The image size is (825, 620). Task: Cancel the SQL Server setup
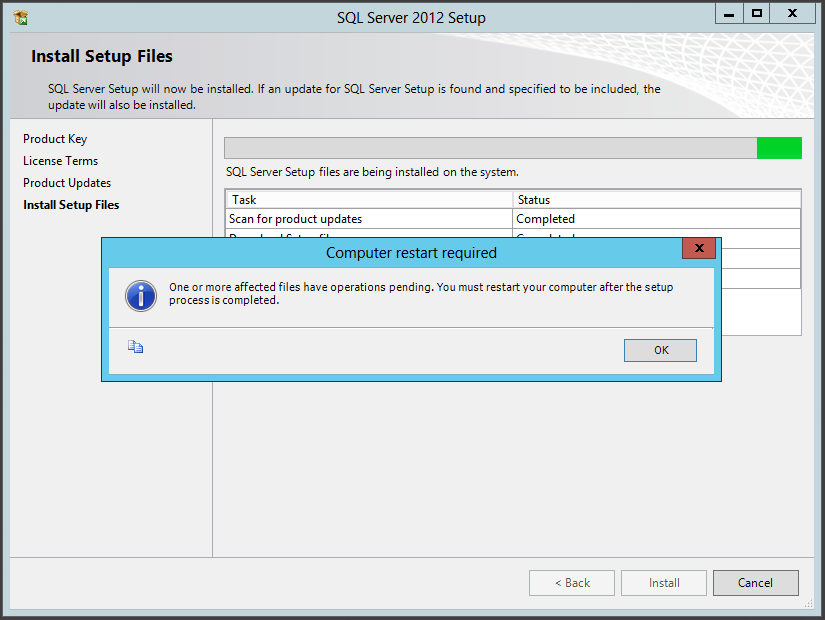coord(755,583)
